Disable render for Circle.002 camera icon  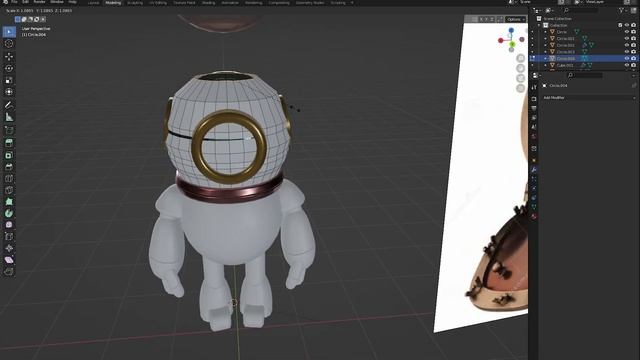click(x=633, y=45)
